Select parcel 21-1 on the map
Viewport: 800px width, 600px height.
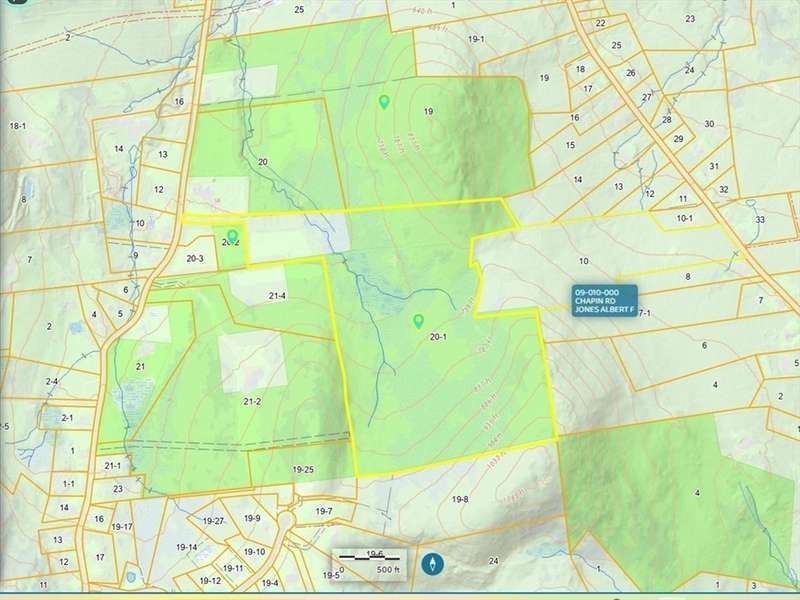click(x=112, y=465)
